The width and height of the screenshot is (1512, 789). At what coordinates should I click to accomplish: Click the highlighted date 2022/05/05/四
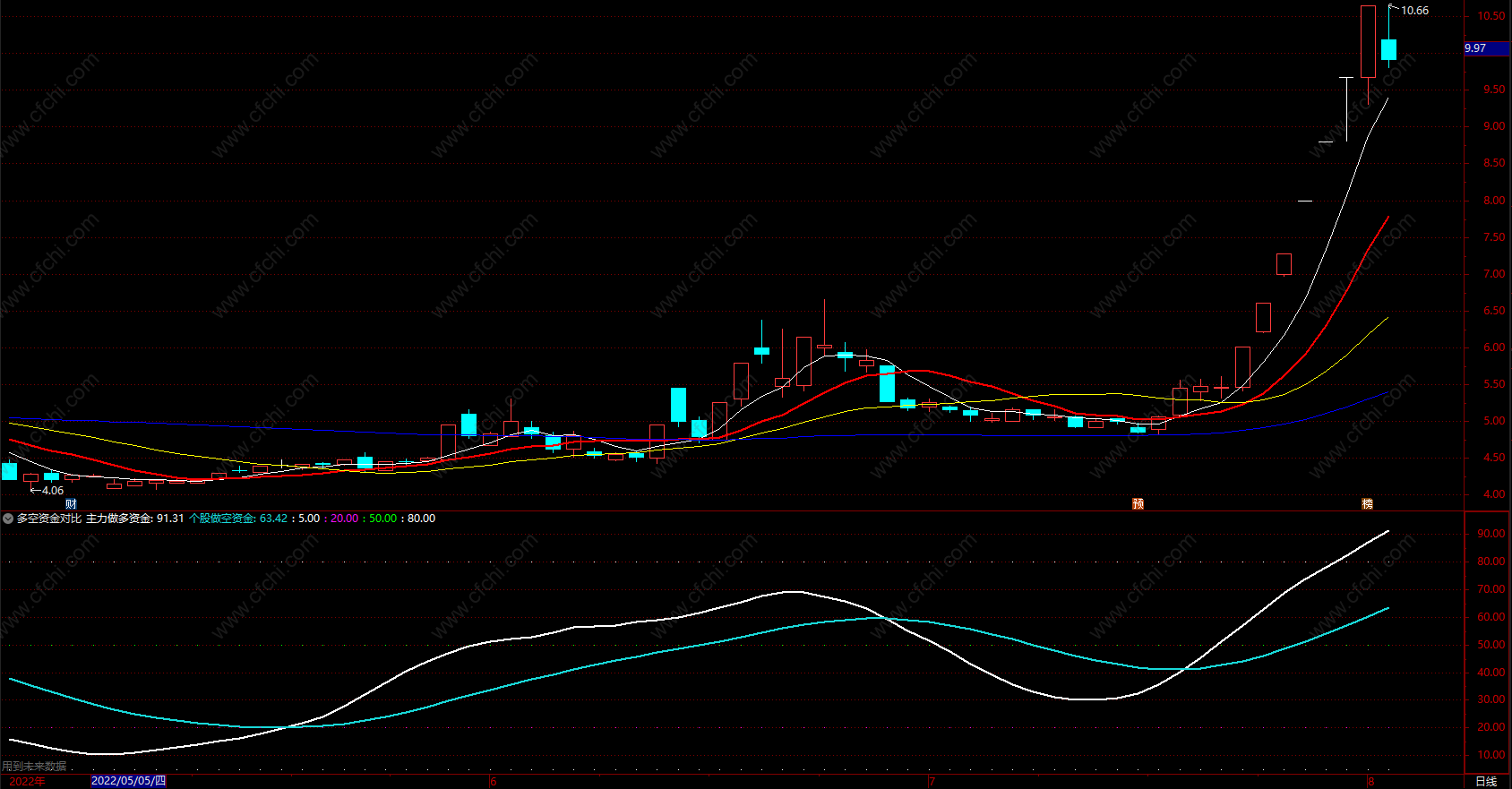click(x=129, y=781)
